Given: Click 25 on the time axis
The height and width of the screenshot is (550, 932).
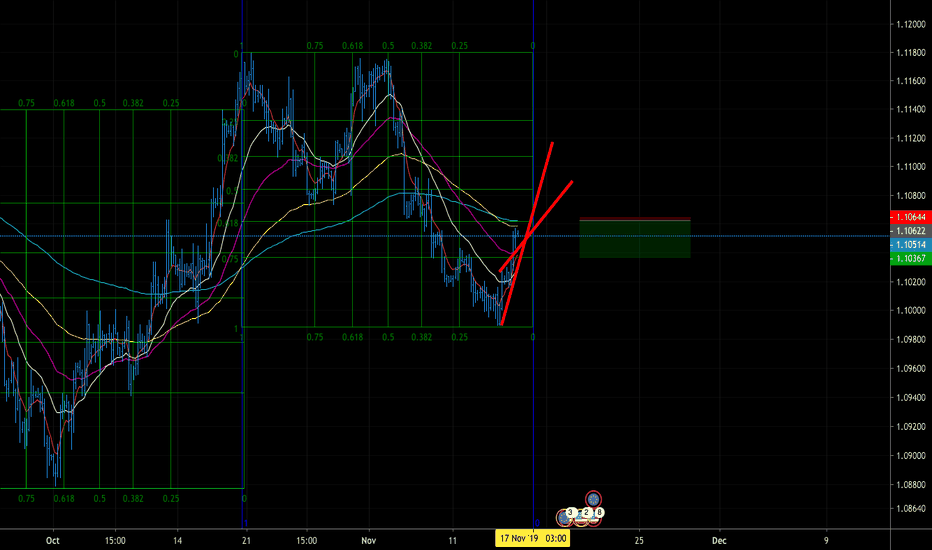Looking at the screenshot, I should click(638, 539).
